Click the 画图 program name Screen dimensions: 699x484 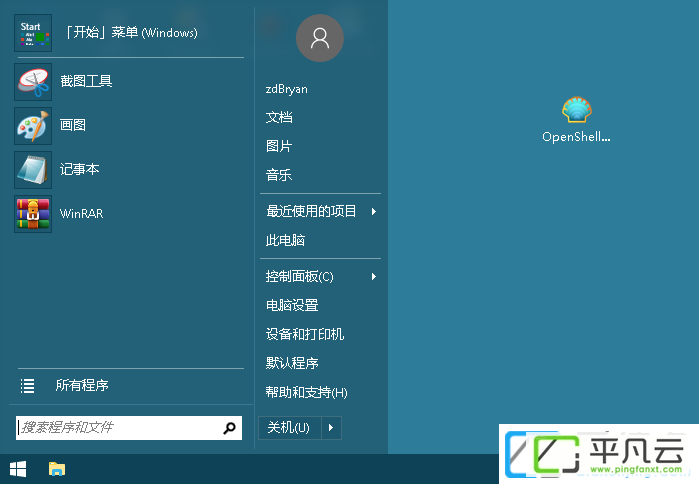(x=73, y=125)
